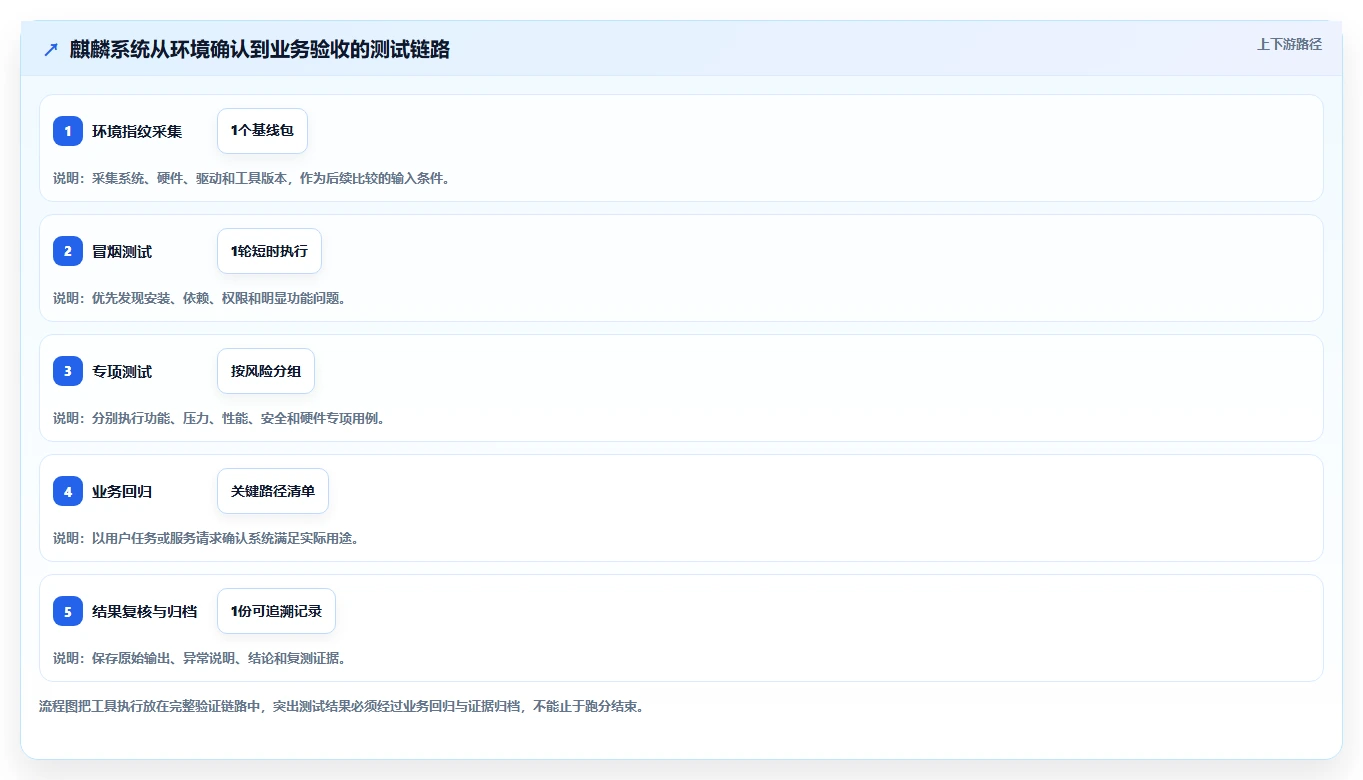
Task: Click step number 3 badge
Action: pyautogui.click(x=68, y=371)
